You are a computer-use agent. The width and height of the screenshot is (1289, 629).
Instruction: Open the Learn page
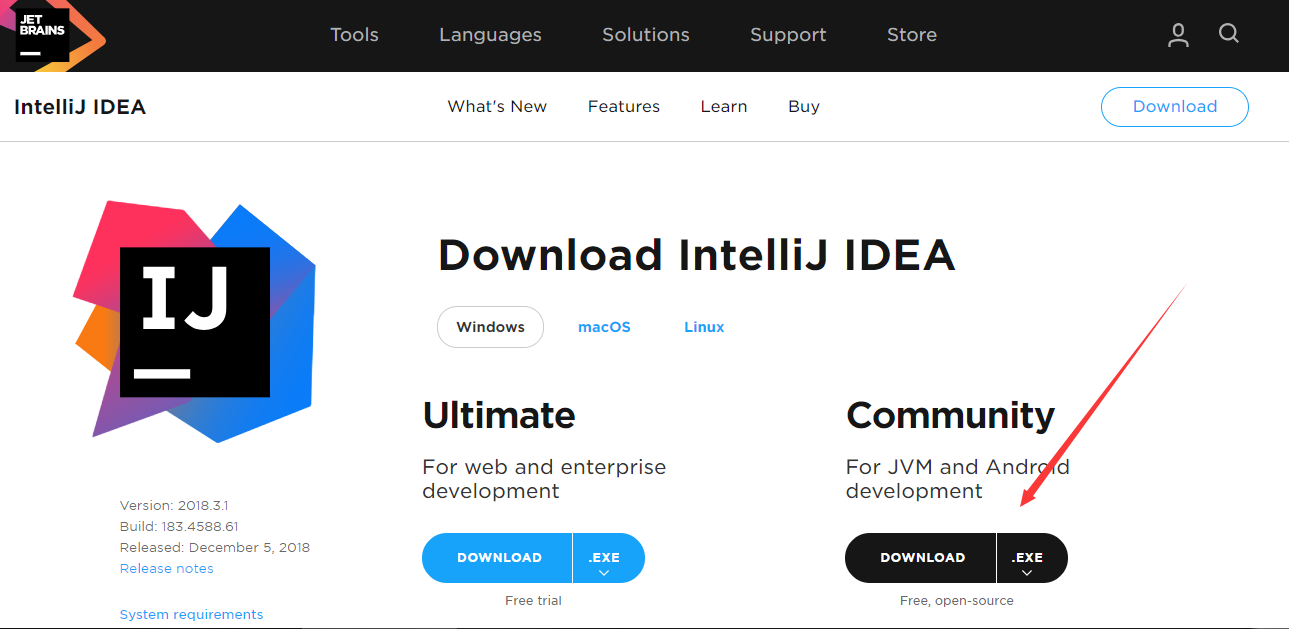click(724, 107)
